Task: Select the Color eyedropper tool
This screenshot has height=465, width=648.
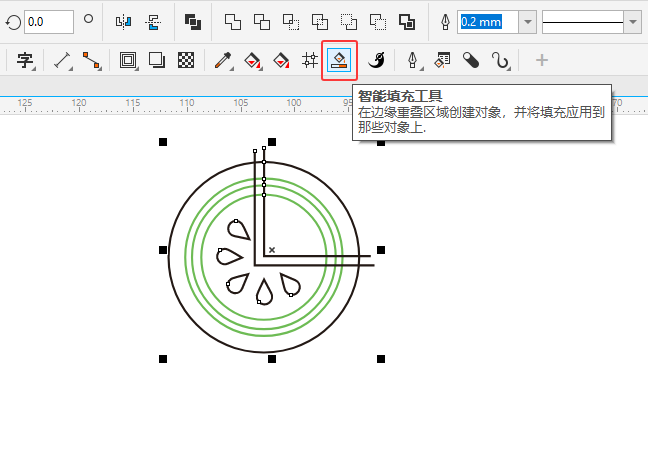Action: (224, 60)
